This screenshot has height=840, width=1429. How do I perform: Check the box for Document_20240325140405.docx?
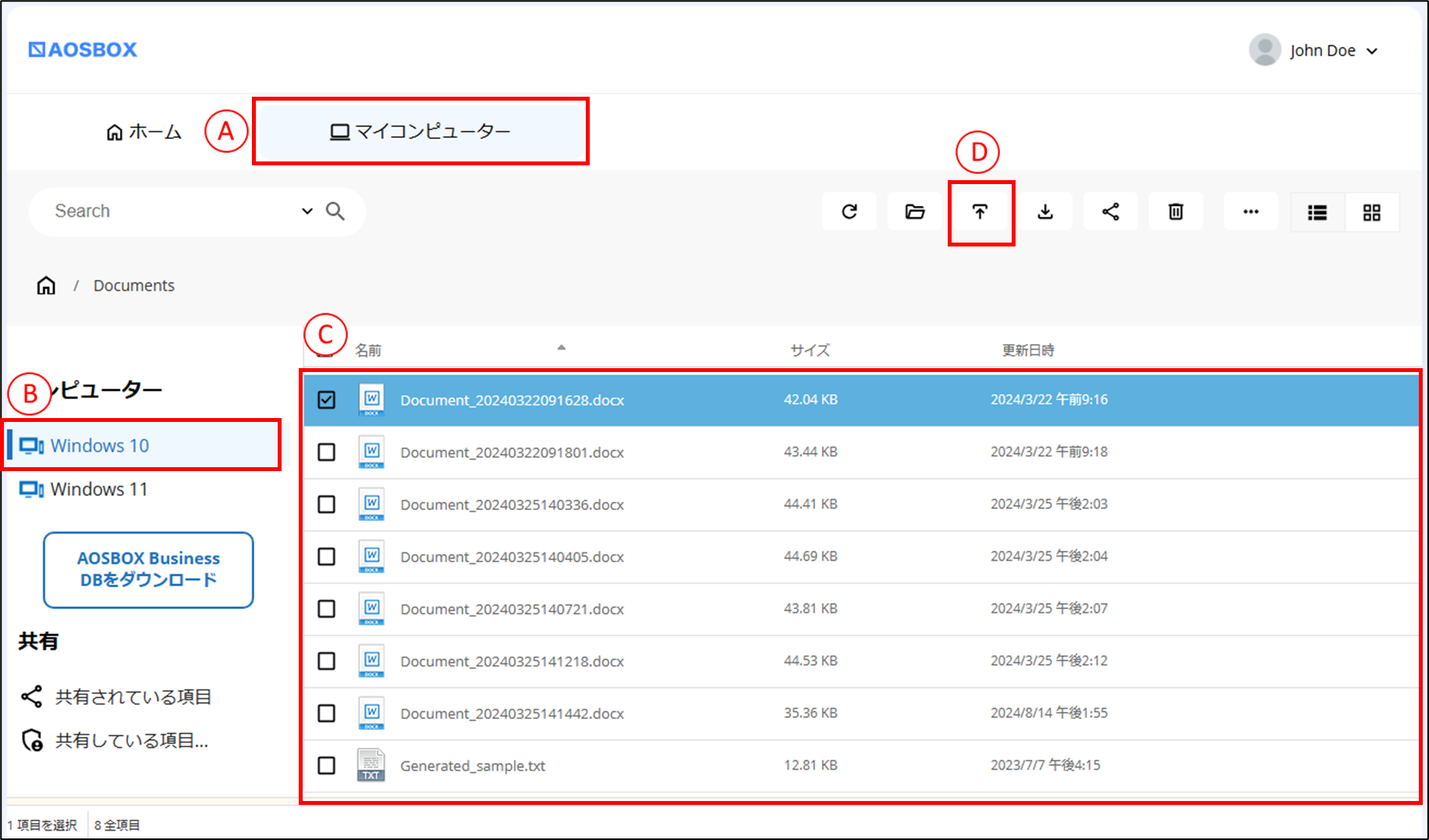[327, 557]
